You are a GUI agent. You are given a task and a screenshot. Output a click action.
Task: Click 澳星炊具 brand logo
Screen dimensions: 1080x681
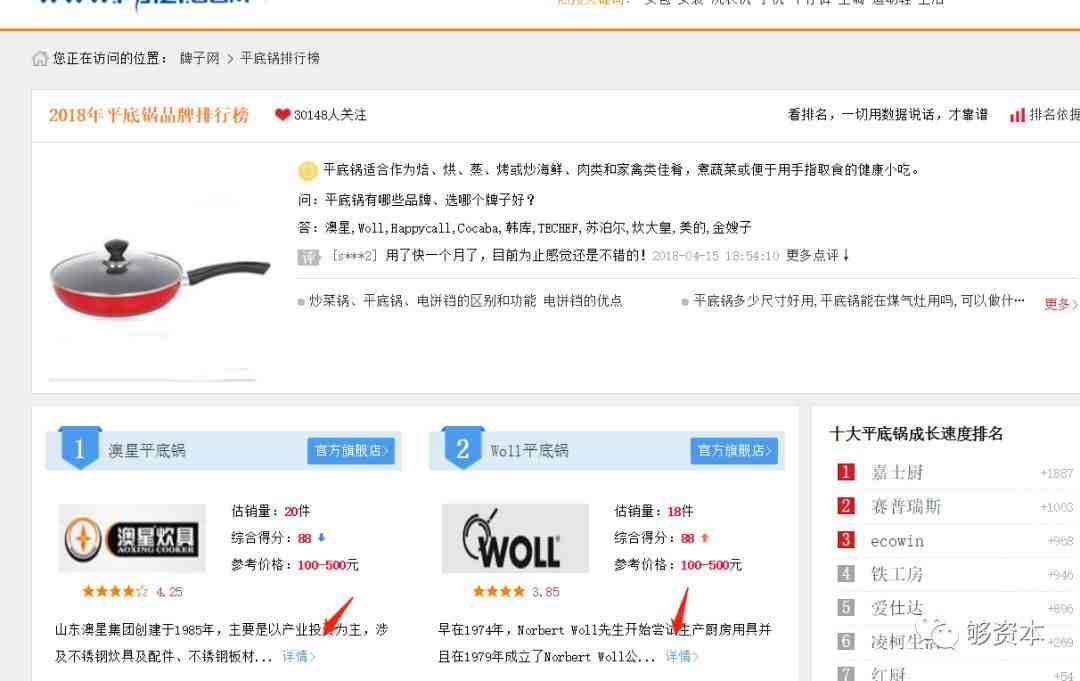132,538
